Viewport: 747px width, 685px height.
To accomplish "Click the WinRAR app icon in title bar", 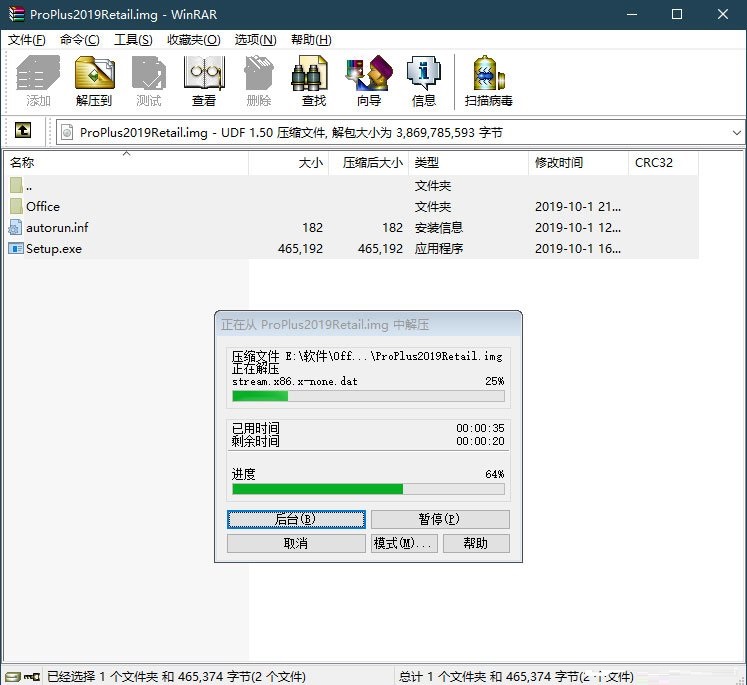I will (x=17, y=14).
